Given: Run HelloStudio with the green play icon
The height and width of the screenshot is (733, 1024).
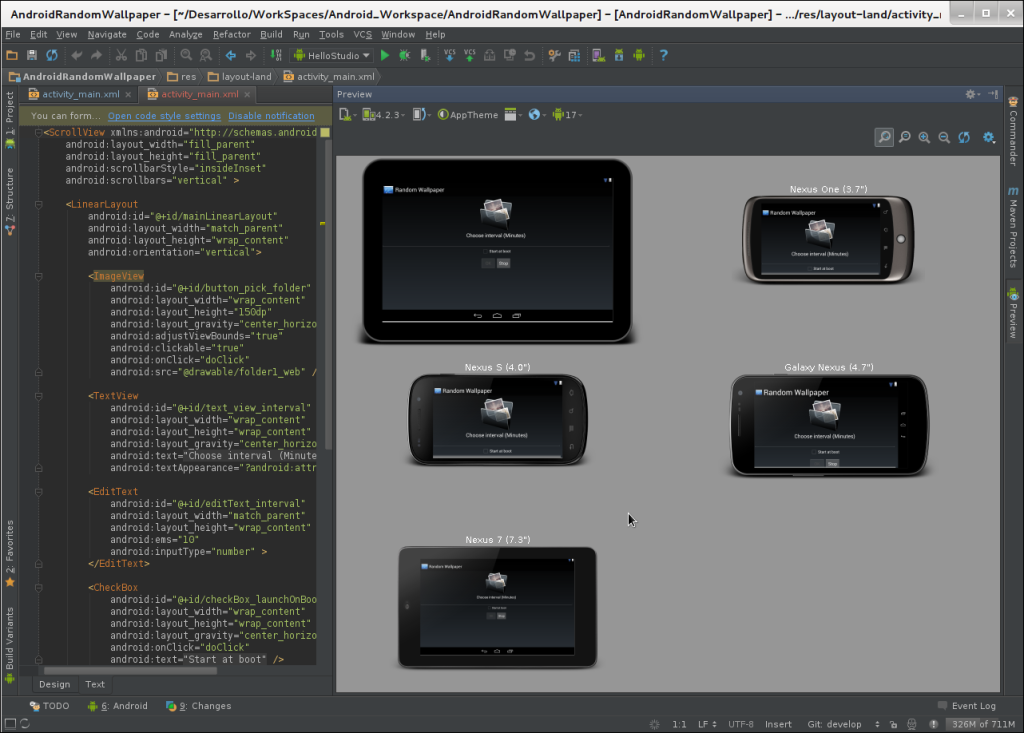Looking at the screenshot, I should (385, 56).
